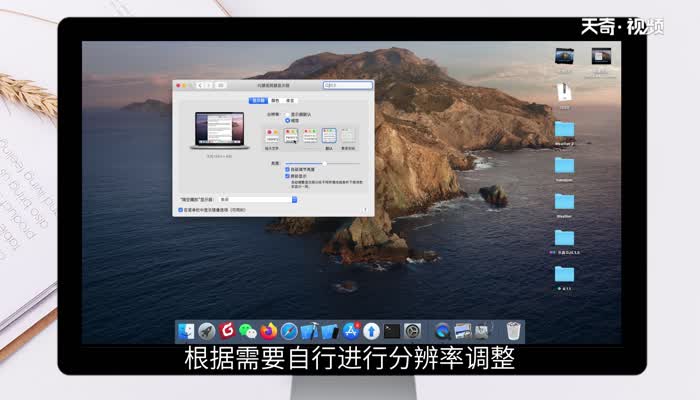Screen dimensions: 700x400
Task: Open the AirPlay display dropdown
Action: [x=258, y=199]
